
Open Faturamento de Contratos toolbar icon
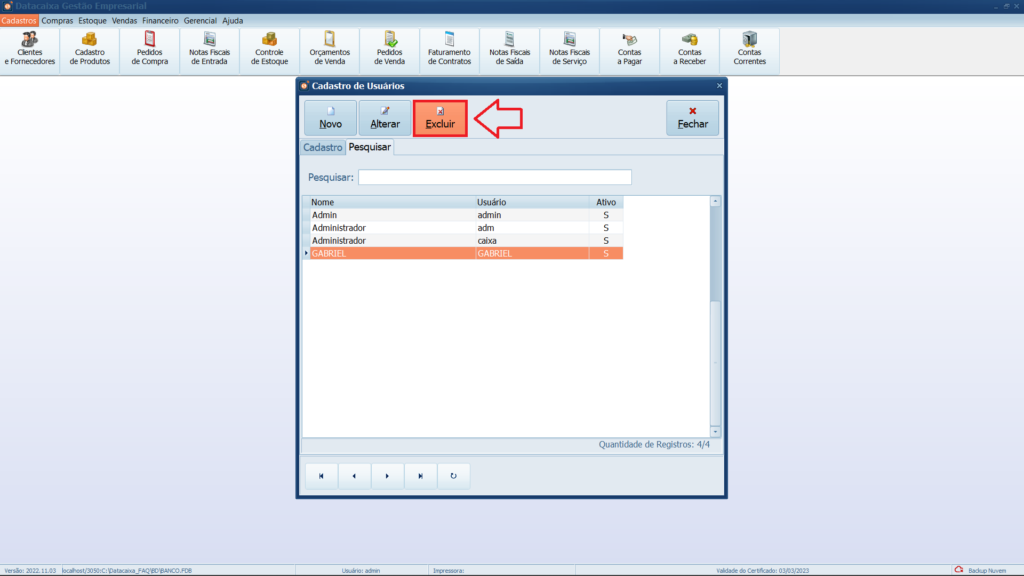tap(450, 49)
